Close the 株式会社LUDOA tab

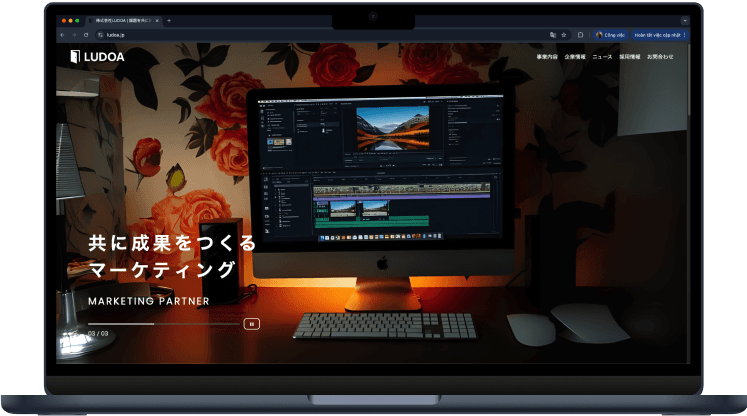tap(157, 20)
